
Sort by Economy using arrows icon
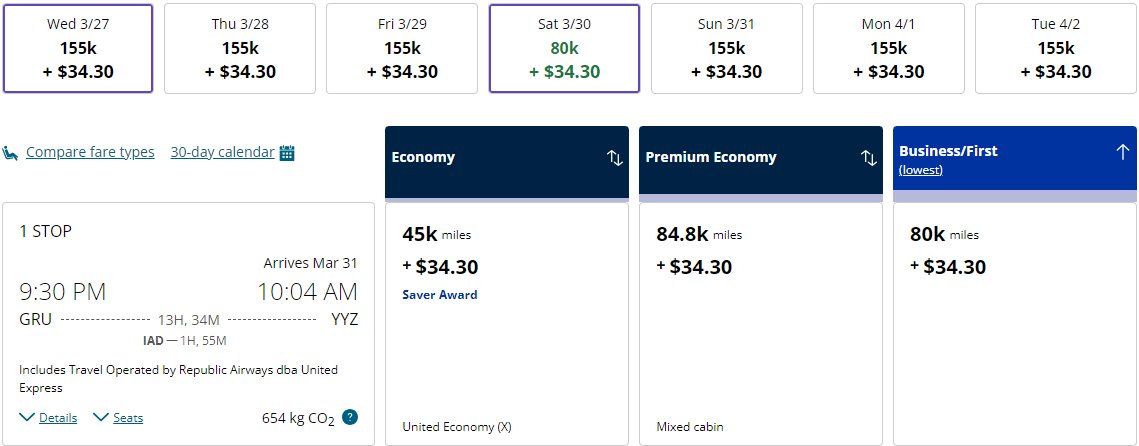point(615,158)
